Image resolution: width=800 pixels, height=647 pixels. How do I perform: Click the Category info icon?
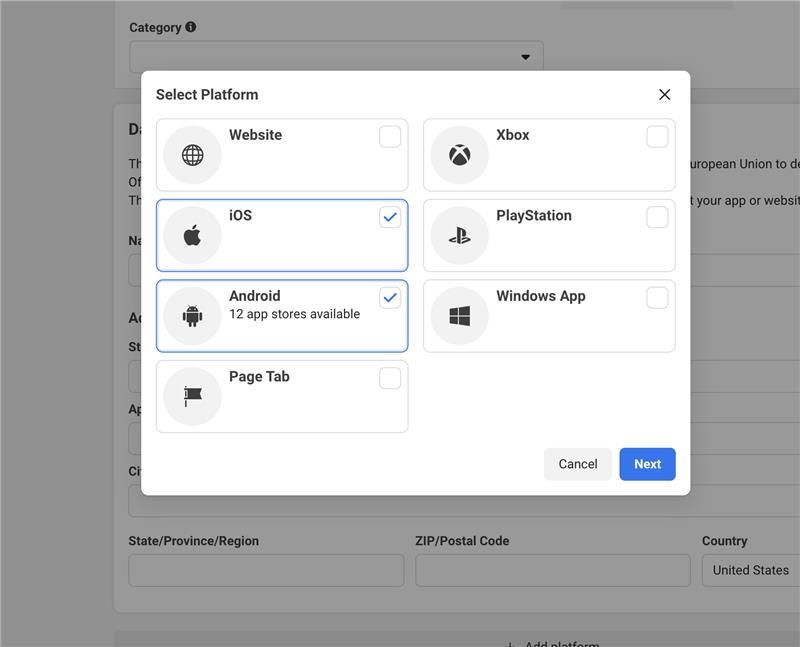click(190, 27)
